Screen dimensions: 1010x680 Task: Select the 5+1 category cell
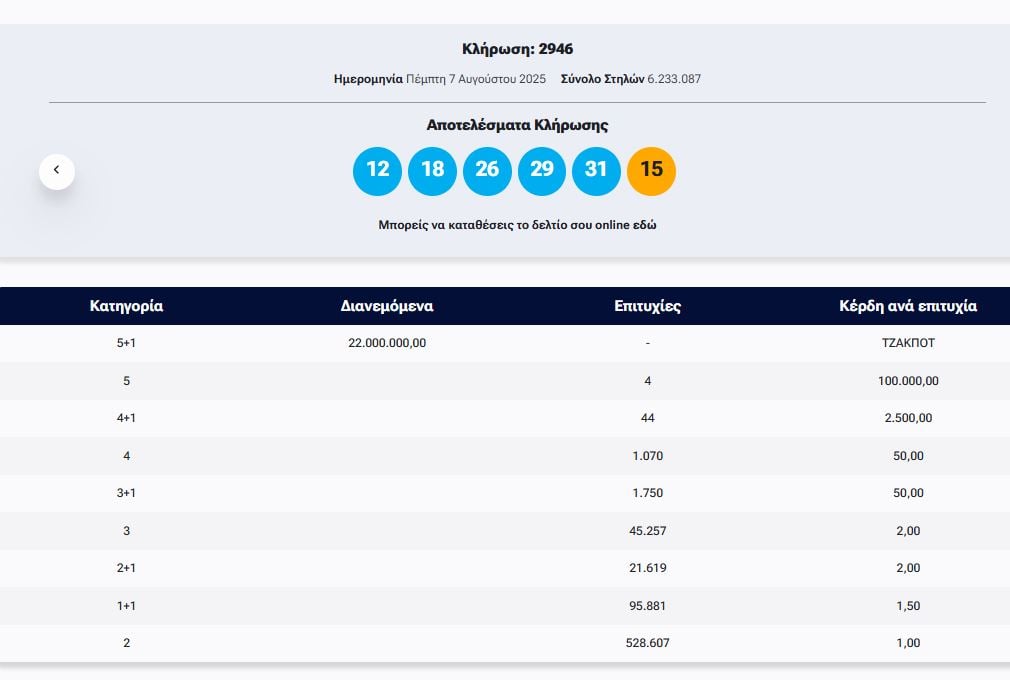[x=126, y=343]
